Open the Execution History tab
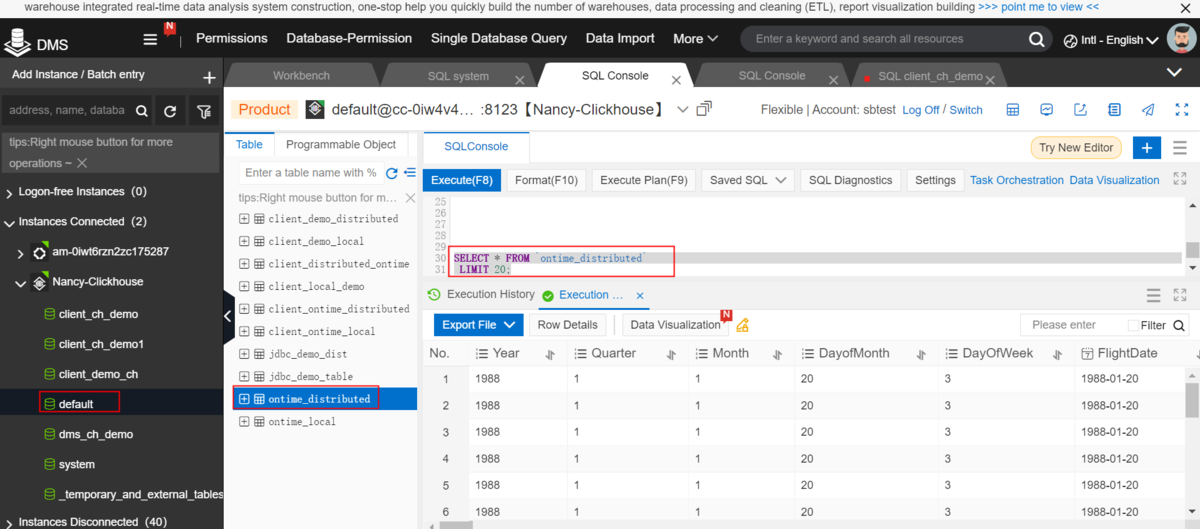 (480, 295)
